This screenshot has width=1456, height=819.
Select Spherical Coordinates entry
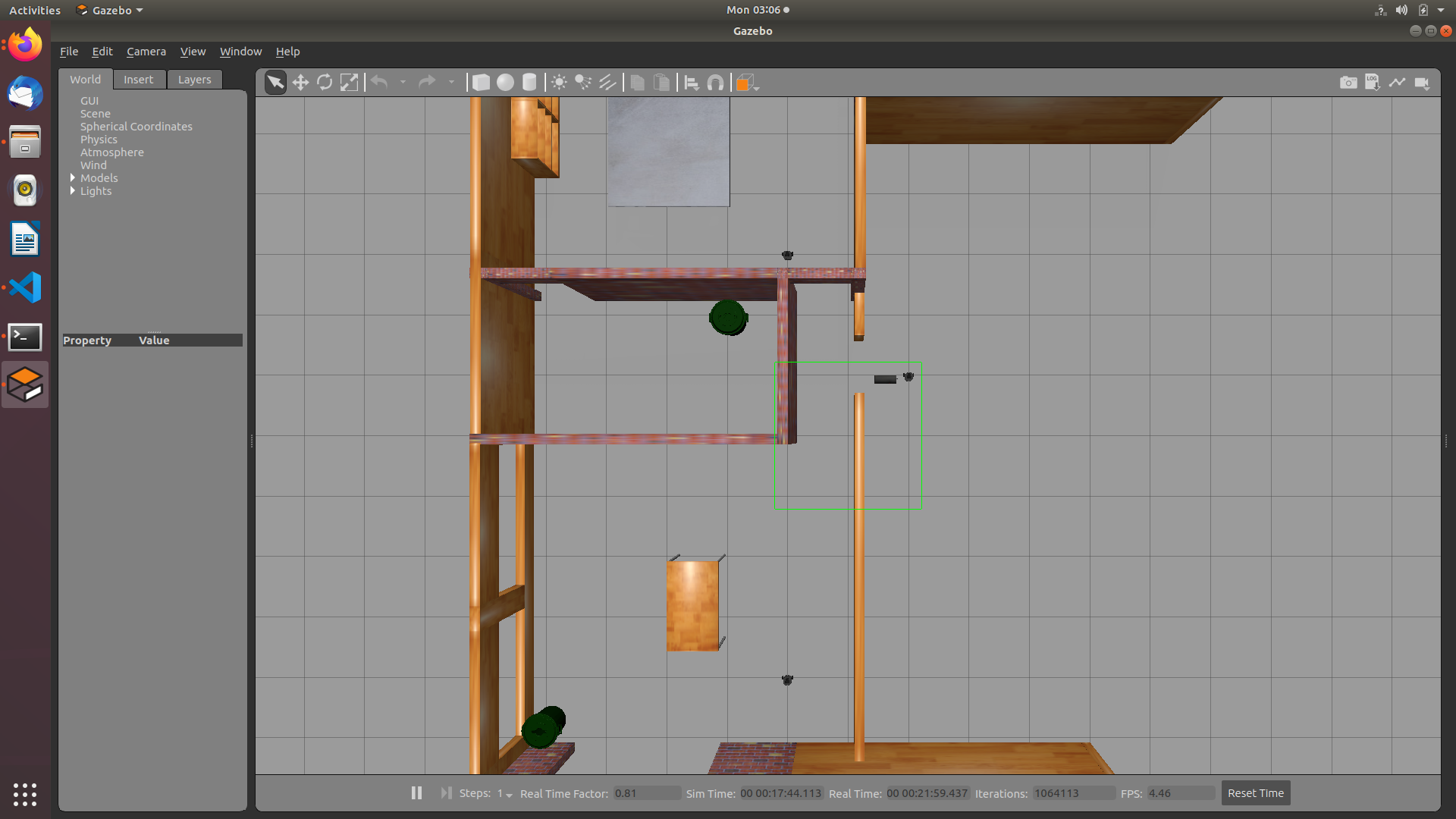coord(136,126)
